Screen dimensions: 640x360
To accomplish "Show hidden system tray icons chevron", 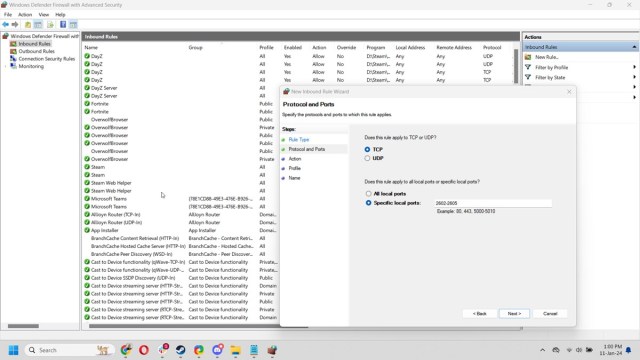I will click(x=542, y=350).
